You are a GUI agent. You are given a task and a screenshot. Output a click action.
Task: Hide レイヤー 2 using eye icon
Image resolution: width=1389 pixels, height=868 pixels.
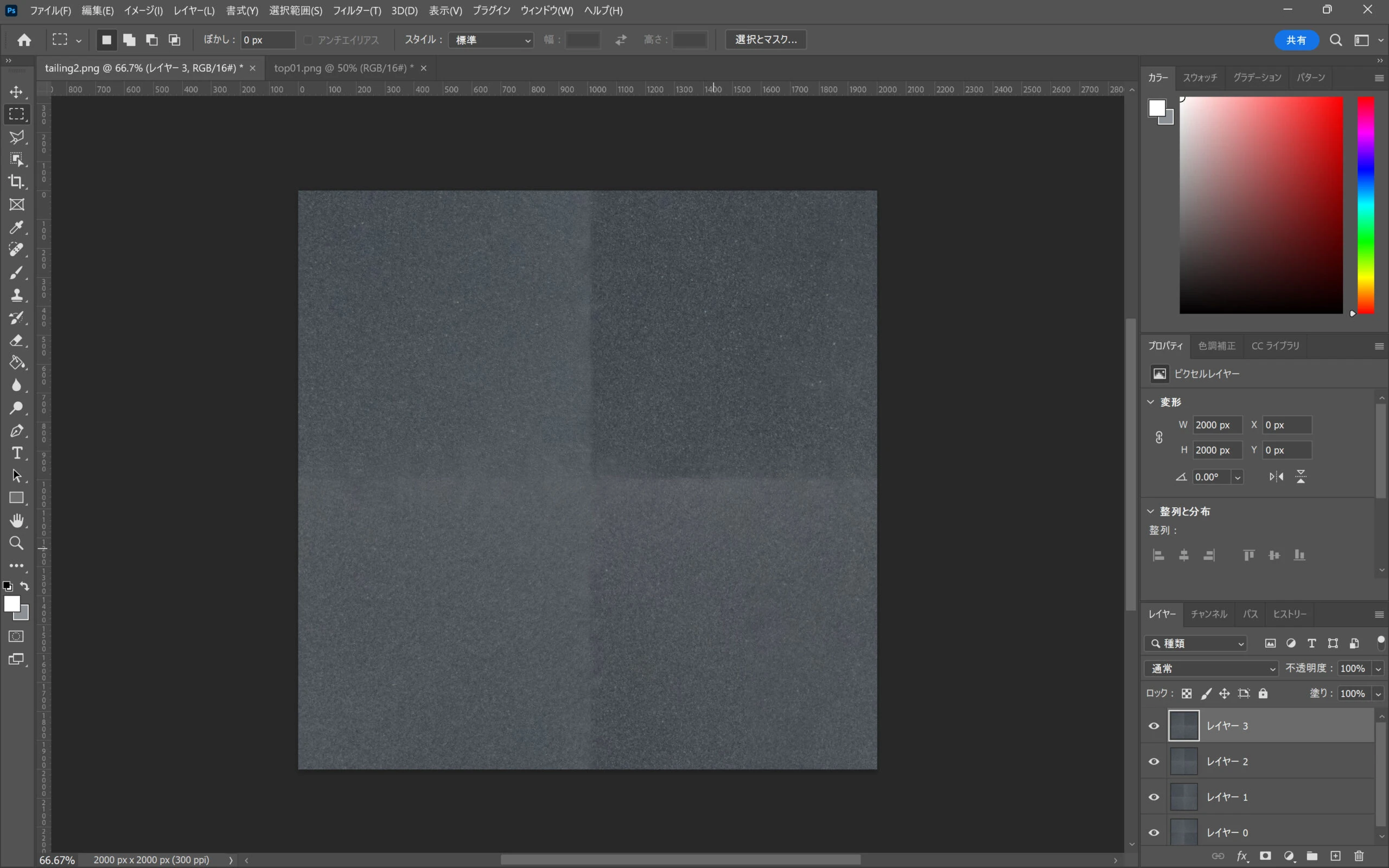click(x=1154, y=762)
